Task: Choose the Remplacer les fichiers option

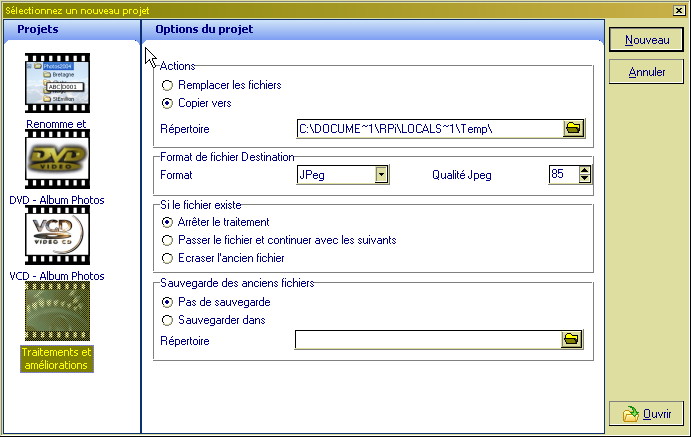Action: [x=167, y=86]
